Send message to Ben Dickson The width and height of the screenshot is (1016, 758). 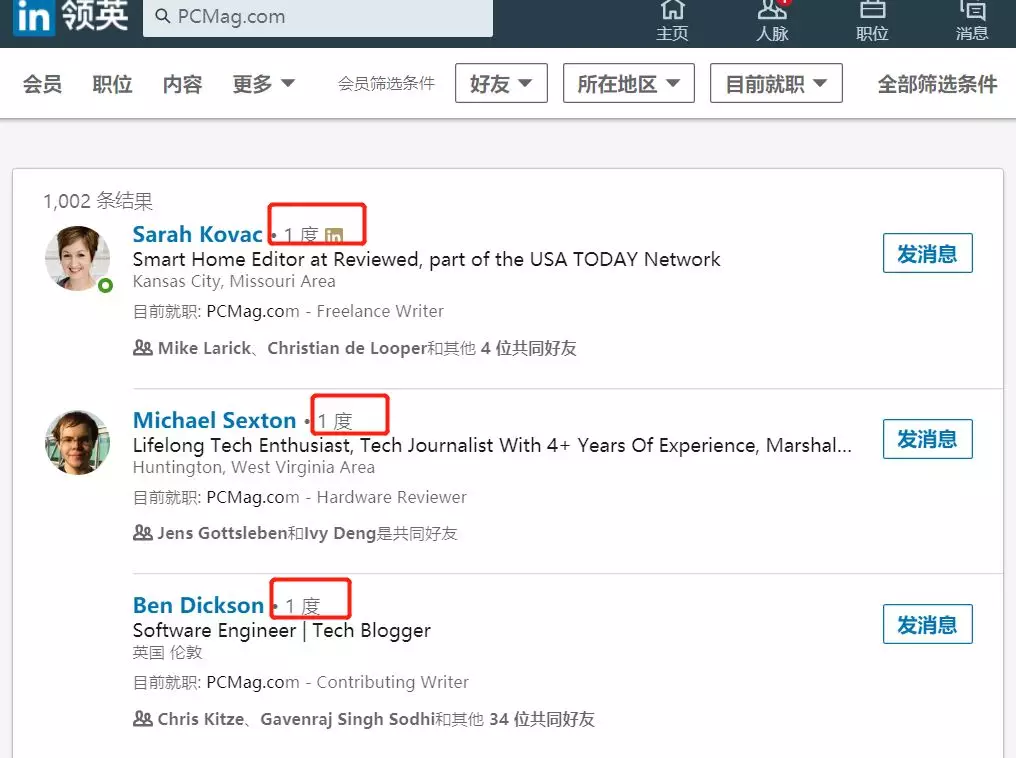point(927,624)
